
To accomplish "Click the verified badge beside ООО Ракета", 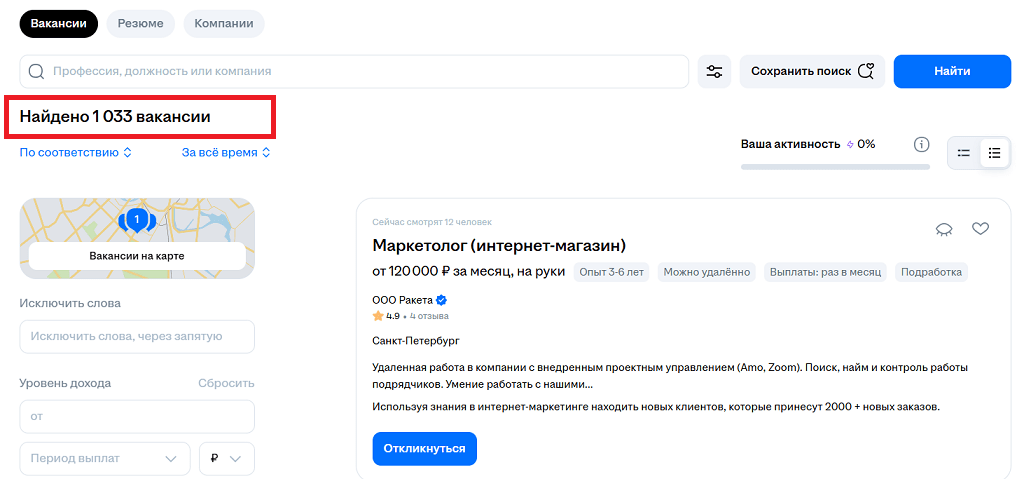I will click(x=441, y=300).
